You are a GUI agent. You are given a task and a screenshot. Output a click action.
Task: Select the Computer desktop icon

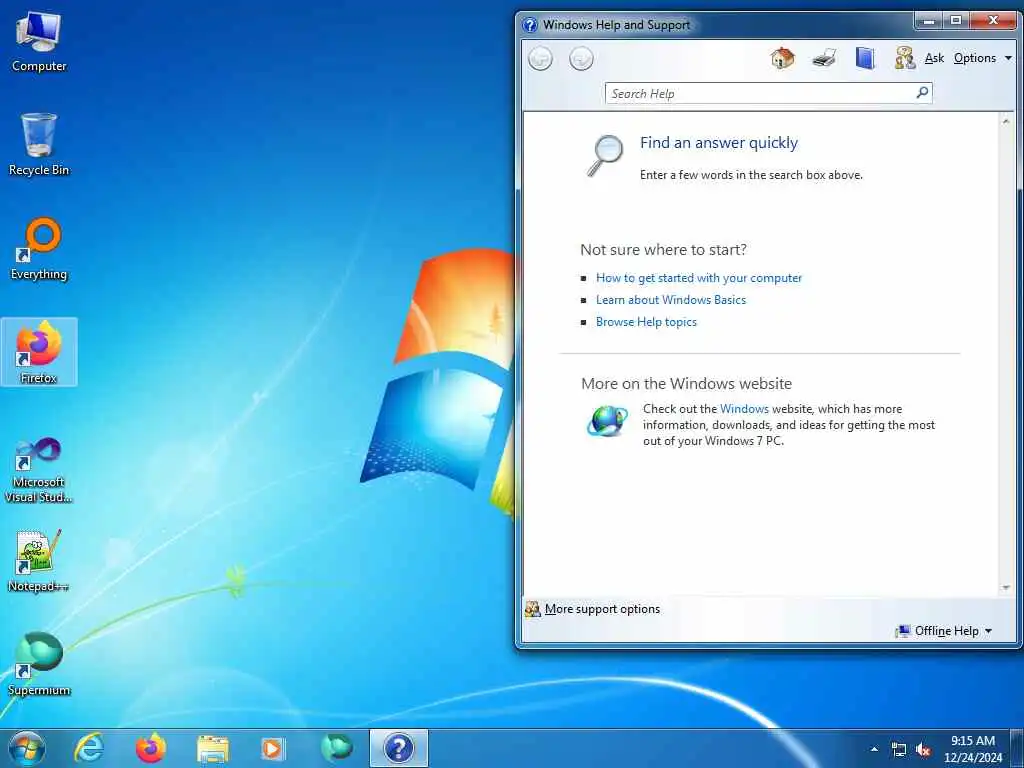39,42
